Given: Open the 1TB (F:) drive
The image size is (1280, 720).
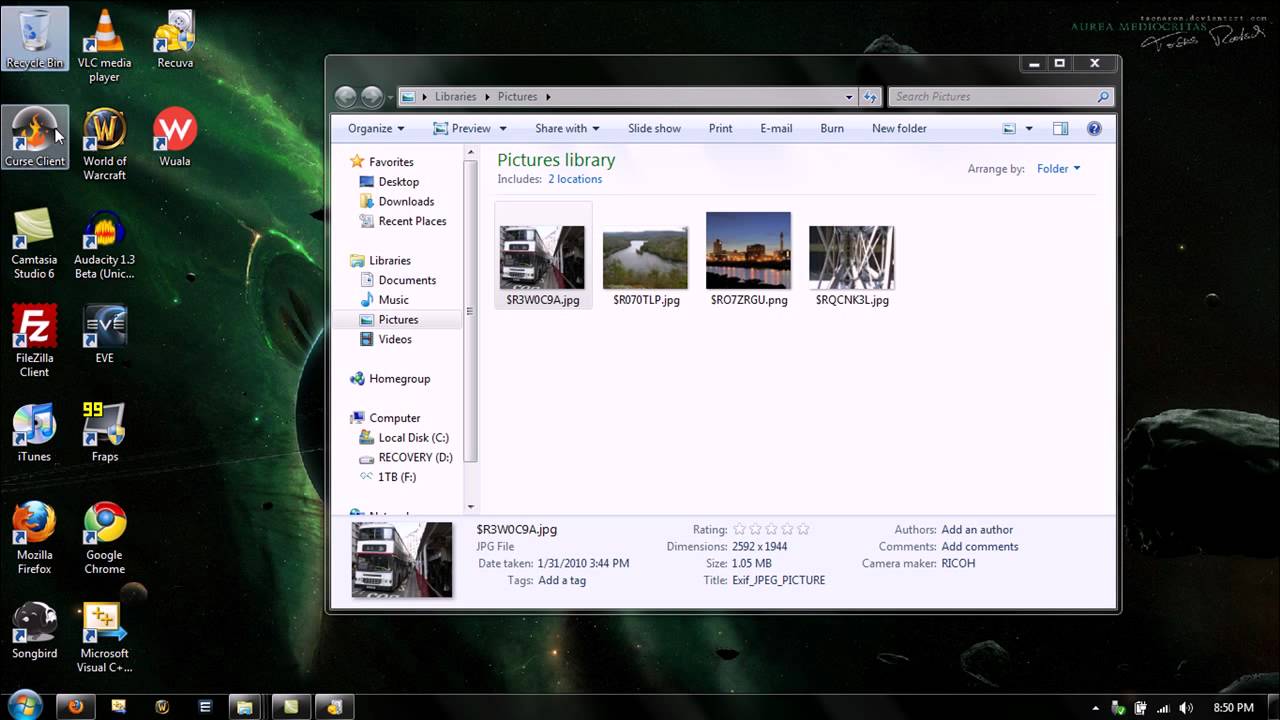Looking at the screenshot, I should pos(387,477).
